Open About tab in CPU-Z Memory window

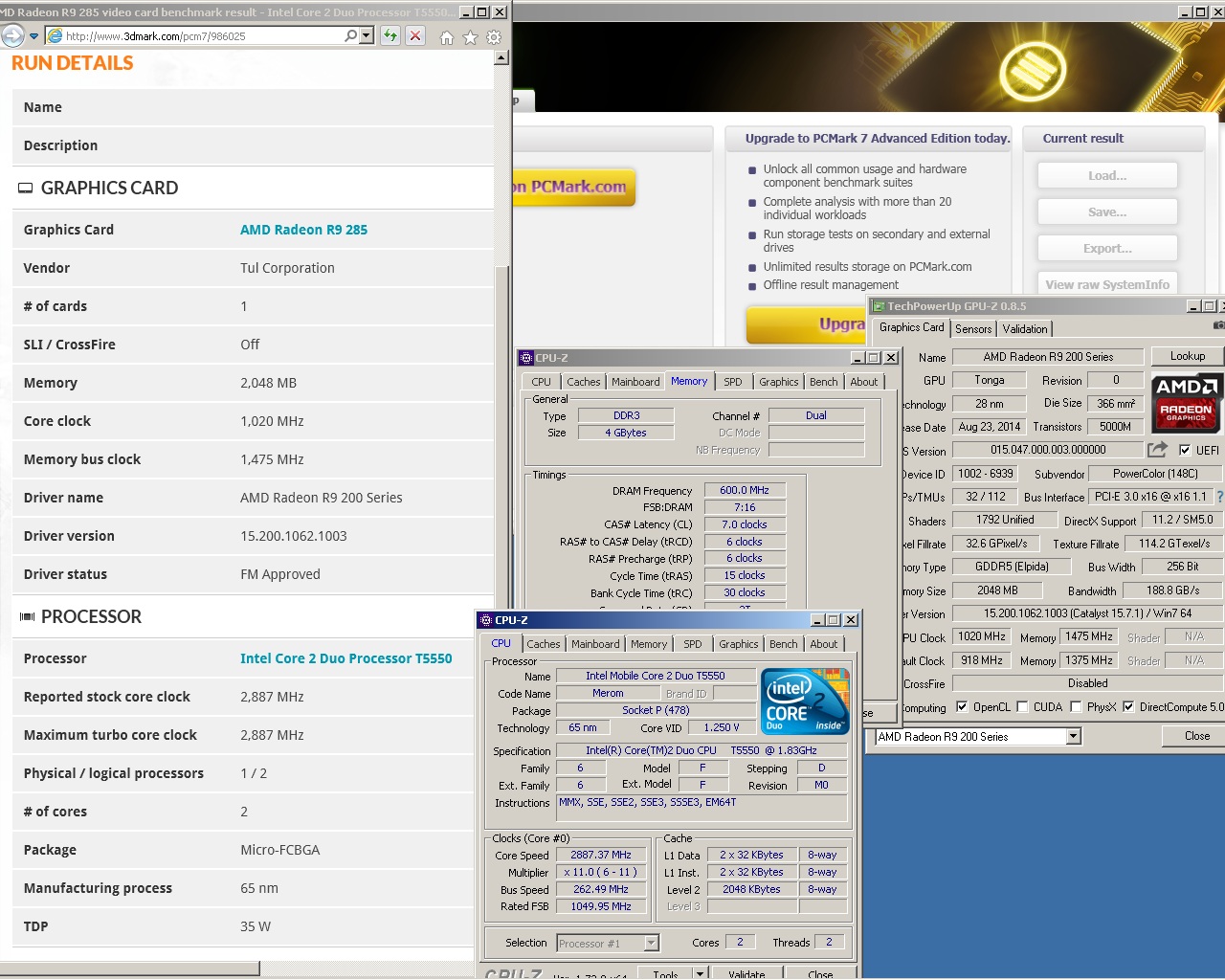(863, 382)
